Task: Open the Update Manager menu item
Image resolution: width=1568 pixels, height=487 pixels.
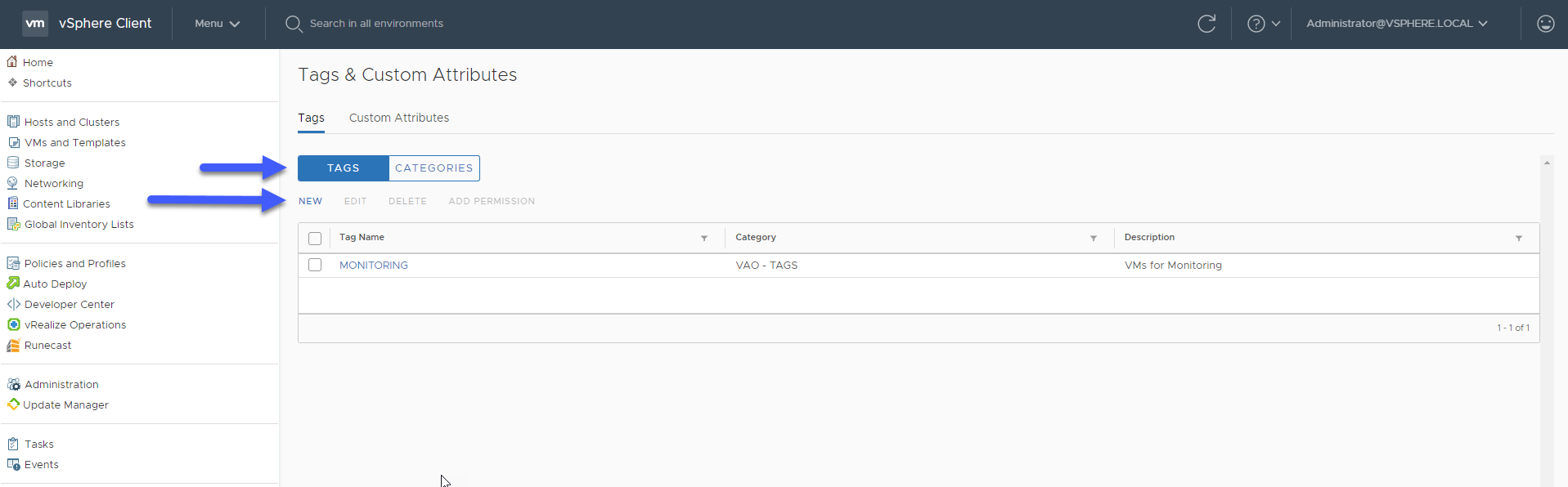Action: (65, 404)
